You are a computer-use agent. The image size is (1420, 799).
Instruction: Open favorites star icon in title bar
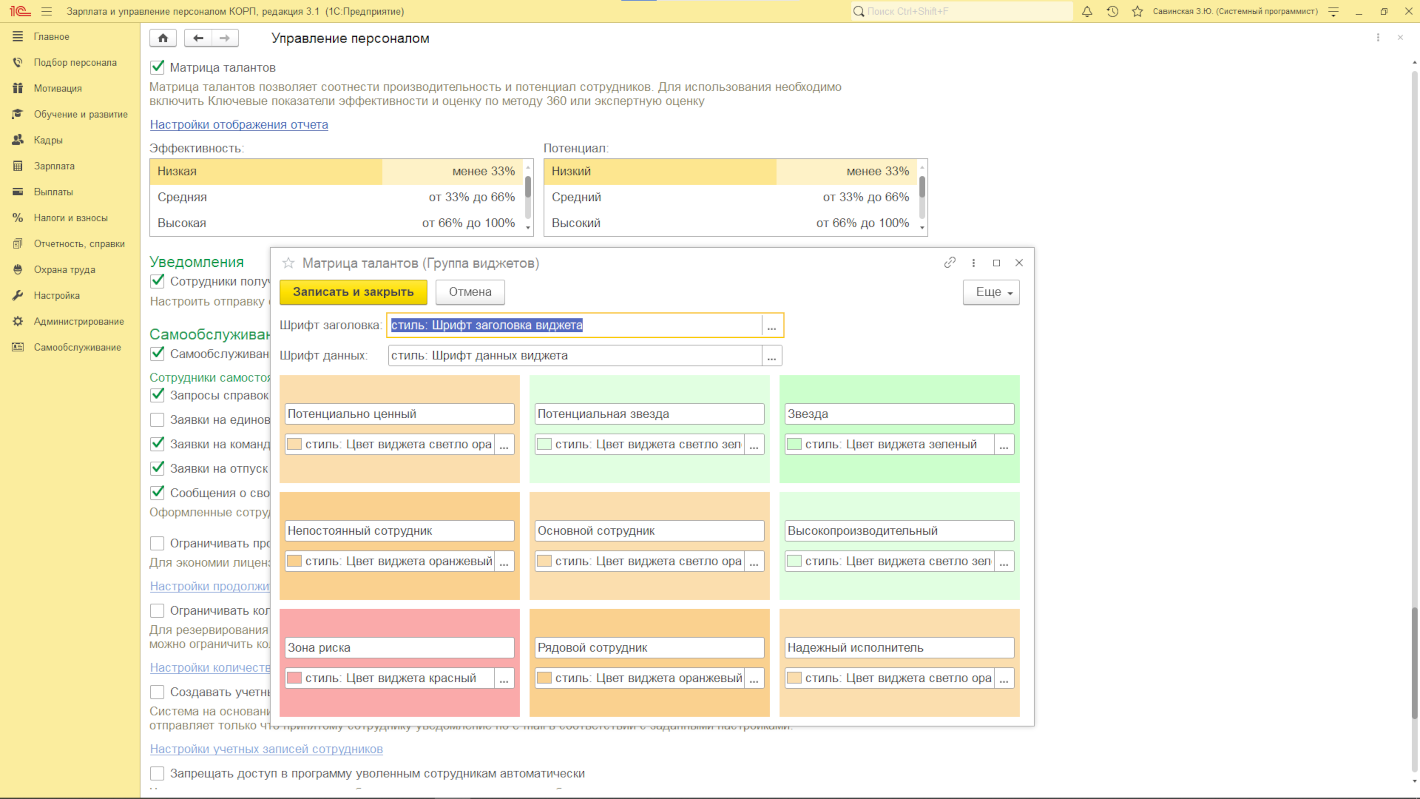click(1137, 11)
